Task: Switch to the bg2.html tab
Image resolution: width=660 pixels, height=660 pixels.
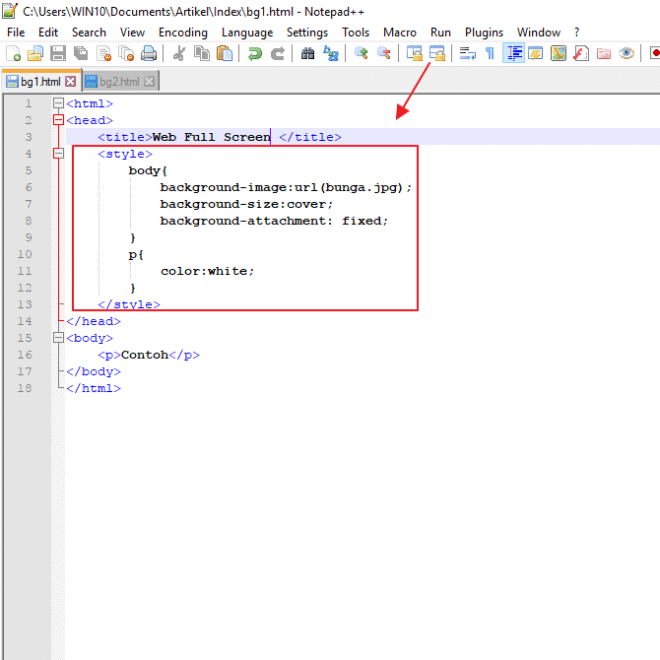Action: click(x=120, y=81)
